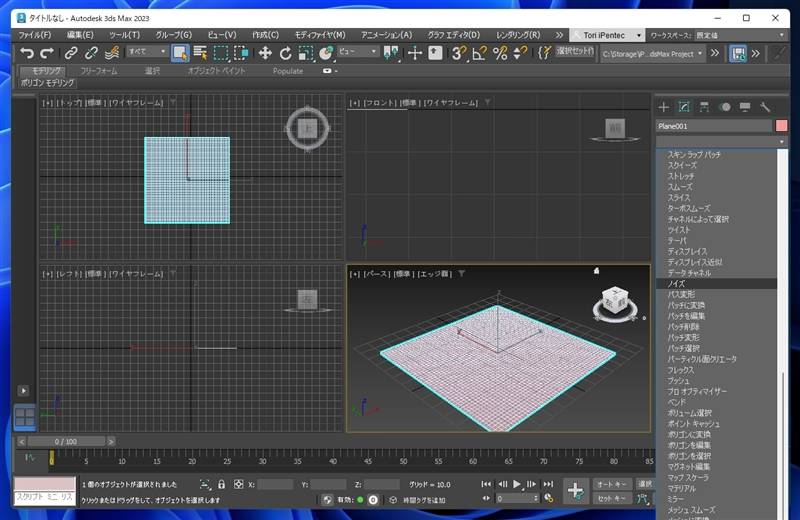
Task: Toggle the Spinner Snap button
Action: 520,53
